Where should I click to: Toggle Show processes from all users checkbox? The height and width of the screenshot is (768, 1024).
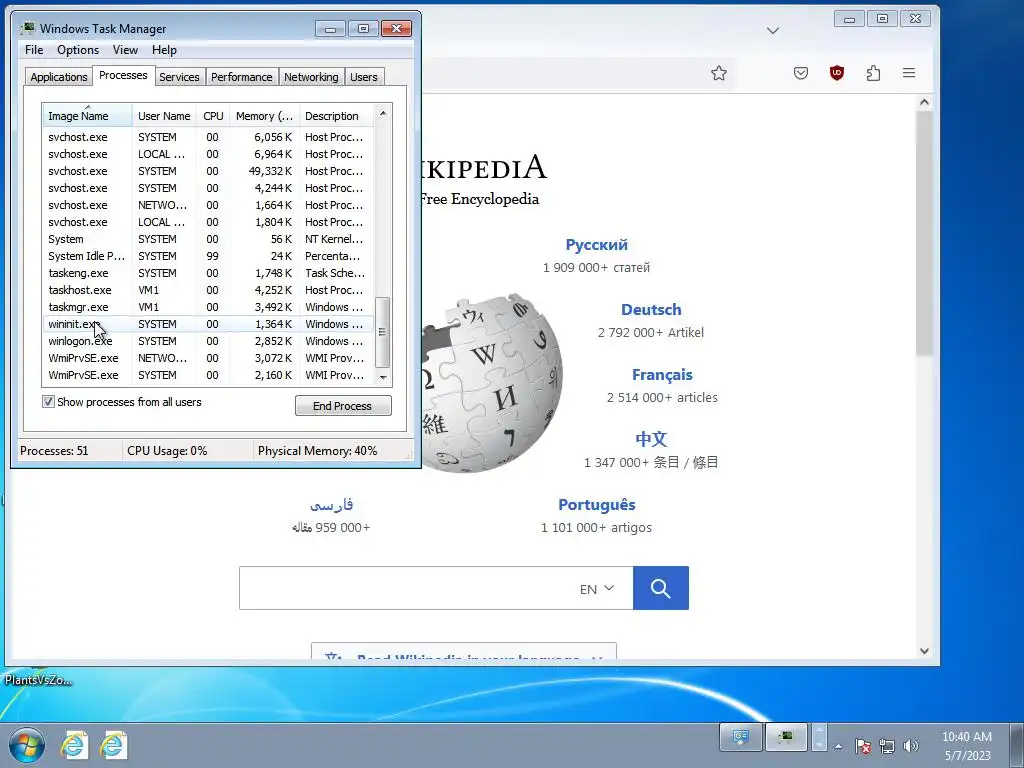(x=48, y=402)
